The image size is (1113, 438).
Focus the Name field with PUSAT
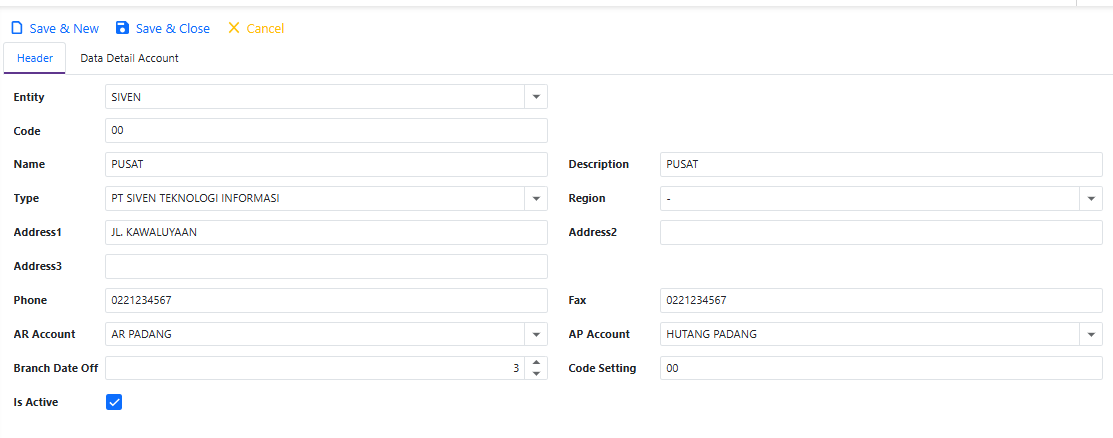327,165
